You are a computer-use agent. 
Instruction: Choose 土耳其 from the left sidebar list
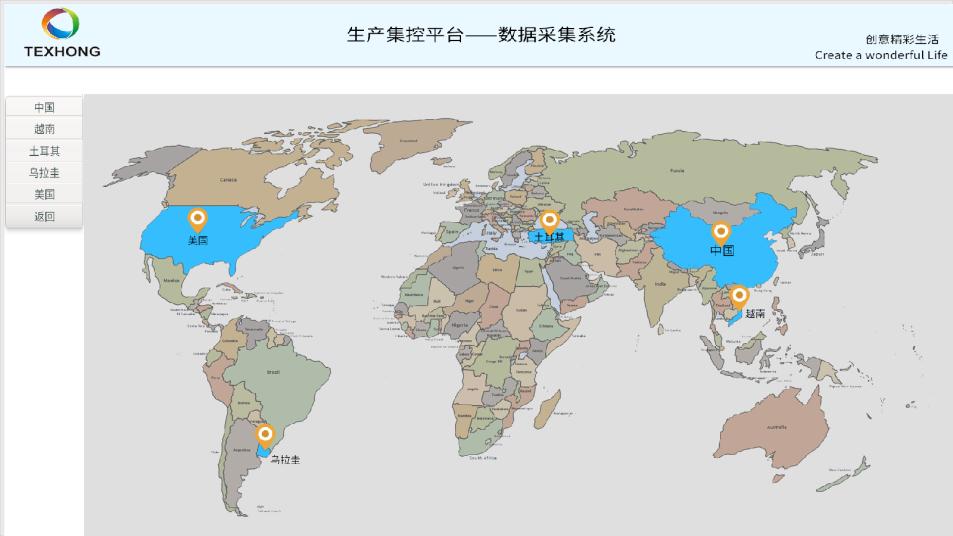tap(44, 151)
